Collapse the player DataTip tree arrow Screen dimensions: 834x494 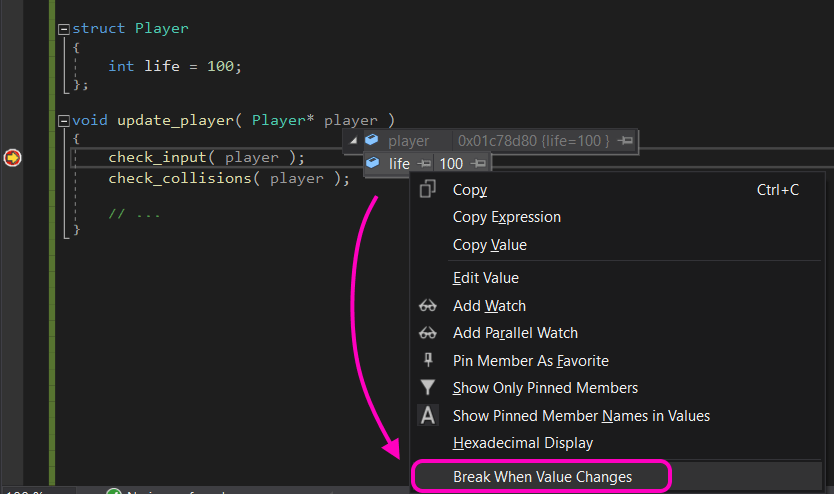click(353, 141)
